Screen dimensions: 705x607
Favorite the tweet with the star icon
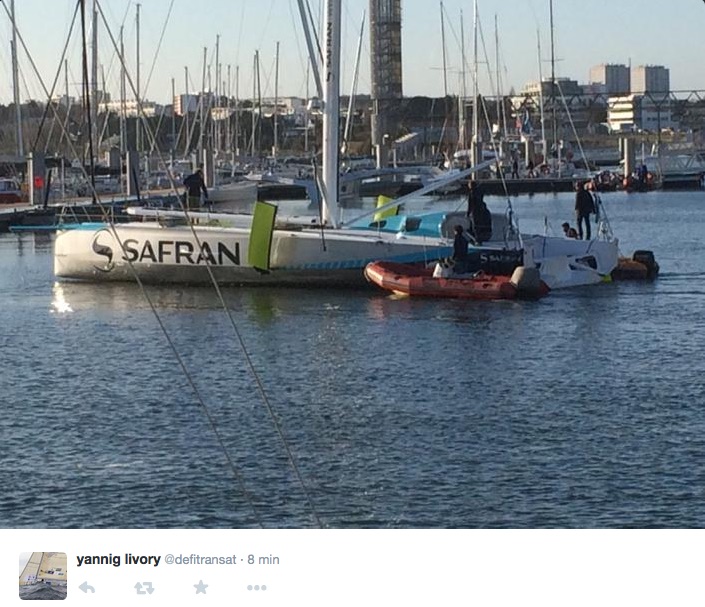201,587
